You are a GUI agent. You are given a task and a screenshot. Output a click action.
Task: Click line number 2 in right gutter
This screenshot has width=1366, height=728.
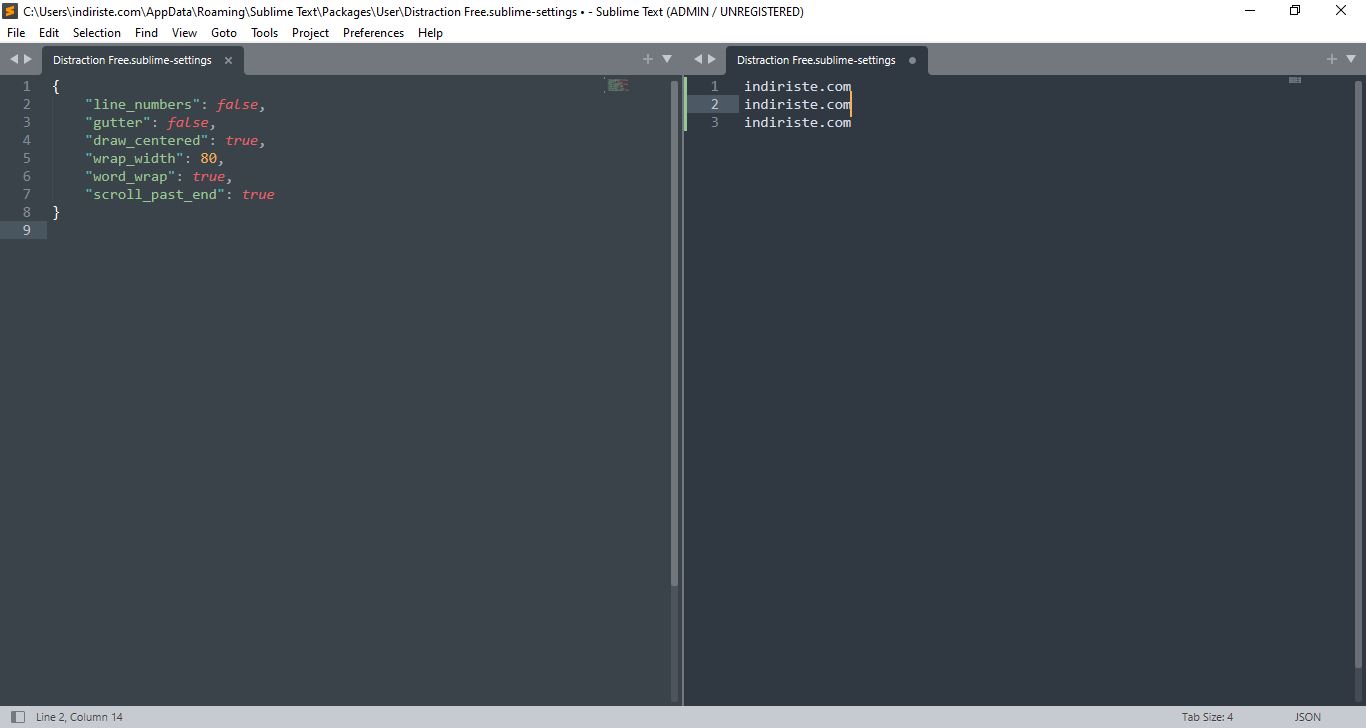(x=714, y=105)
